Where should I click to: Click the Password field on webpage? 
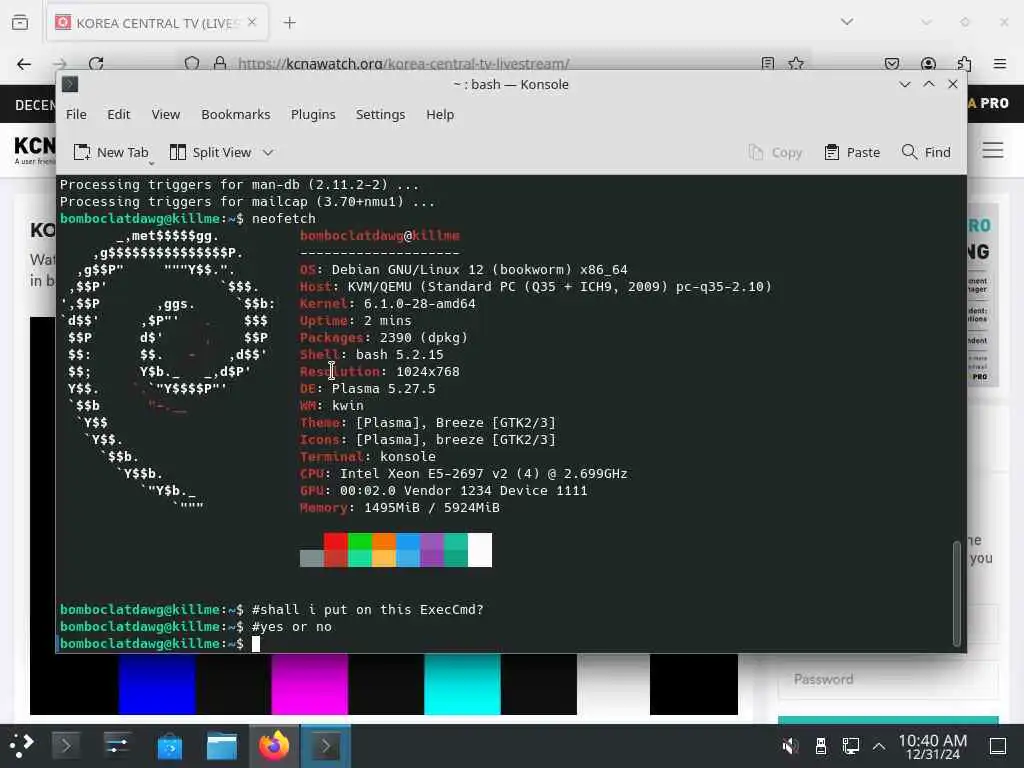[888, 679]
